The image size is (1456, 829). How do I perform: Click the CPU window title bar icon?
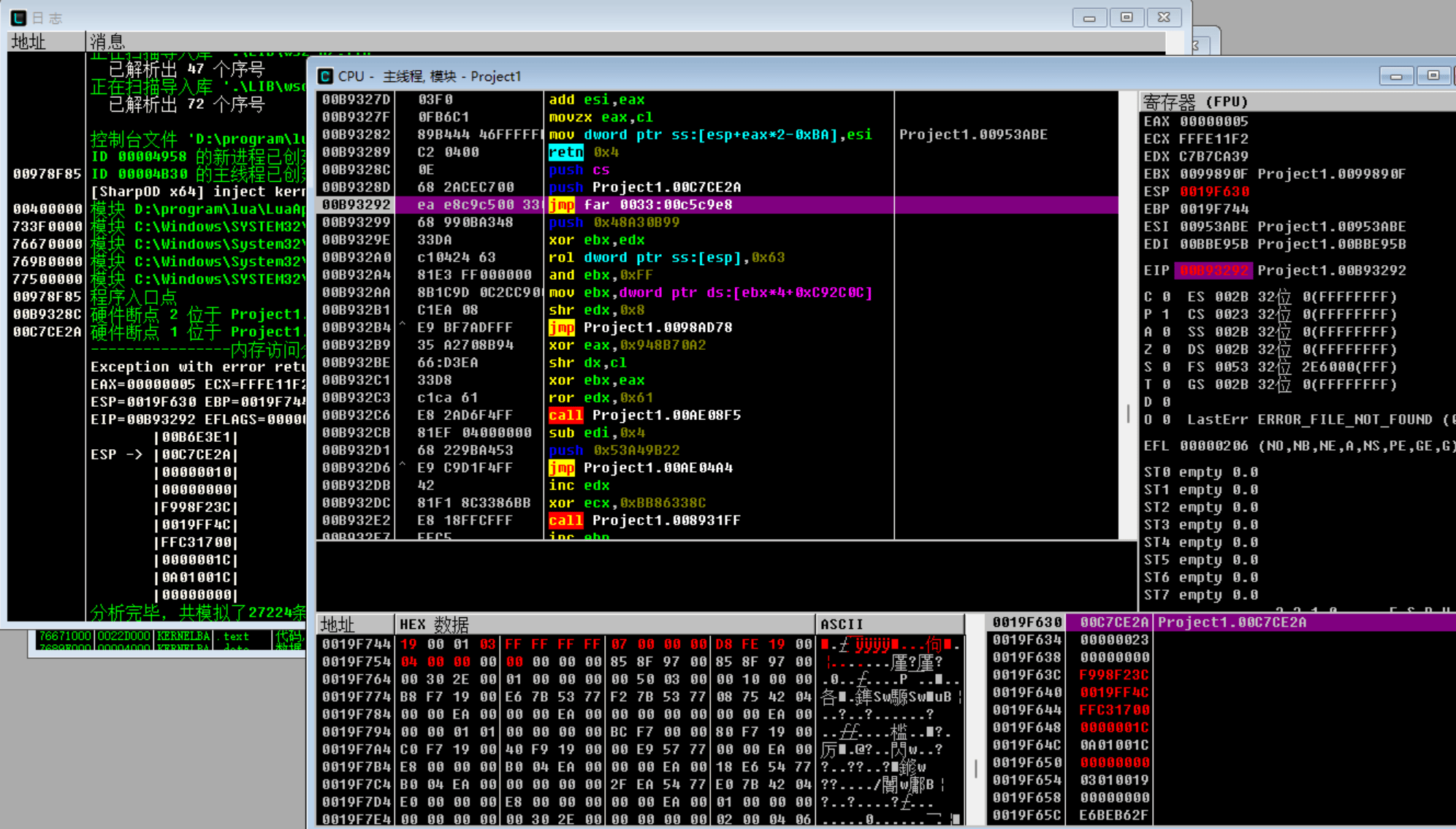324,76
